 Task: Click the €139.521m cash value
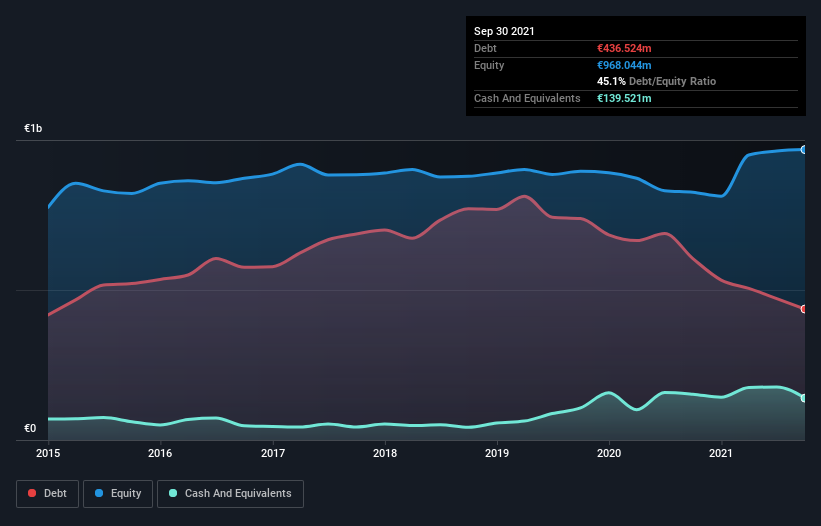point(624,98)
